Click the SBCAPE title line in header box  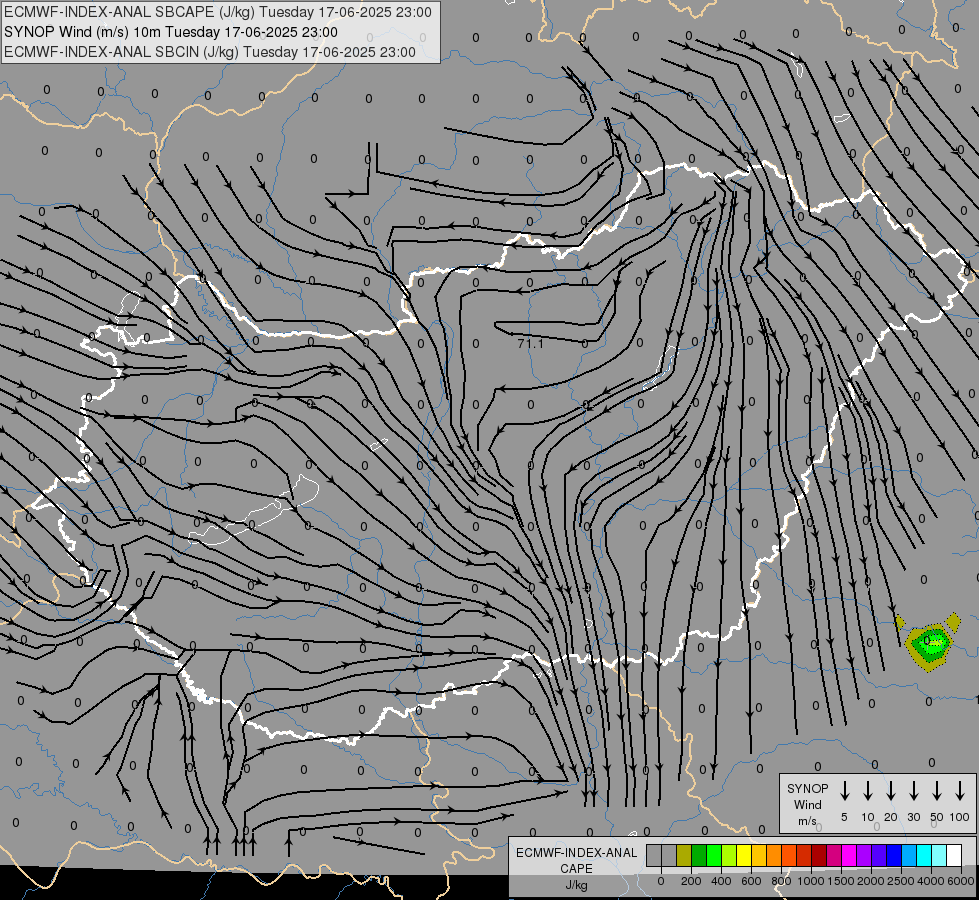218,12
